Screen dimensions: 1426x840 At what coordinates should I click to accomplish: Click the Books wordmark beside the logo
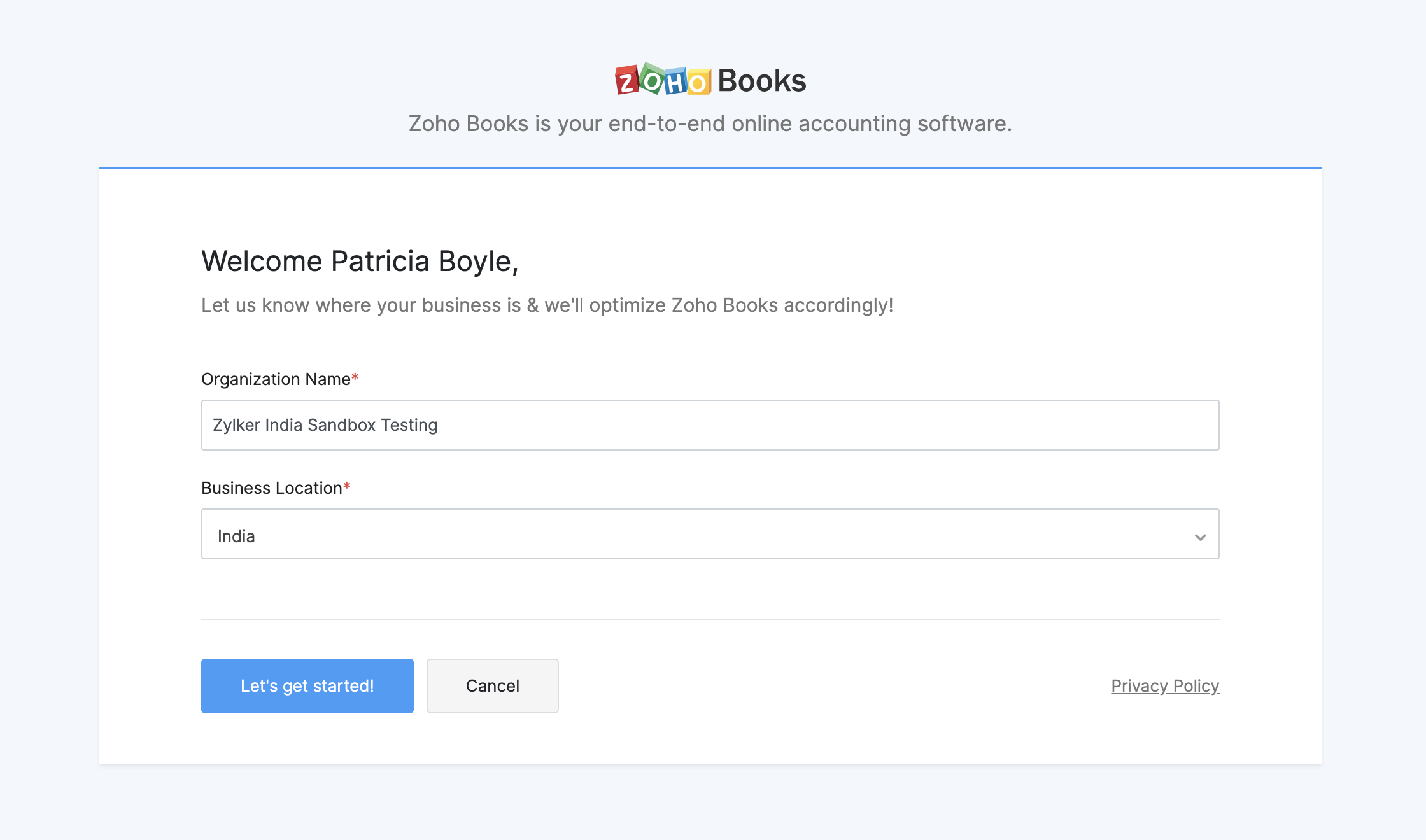762,81
